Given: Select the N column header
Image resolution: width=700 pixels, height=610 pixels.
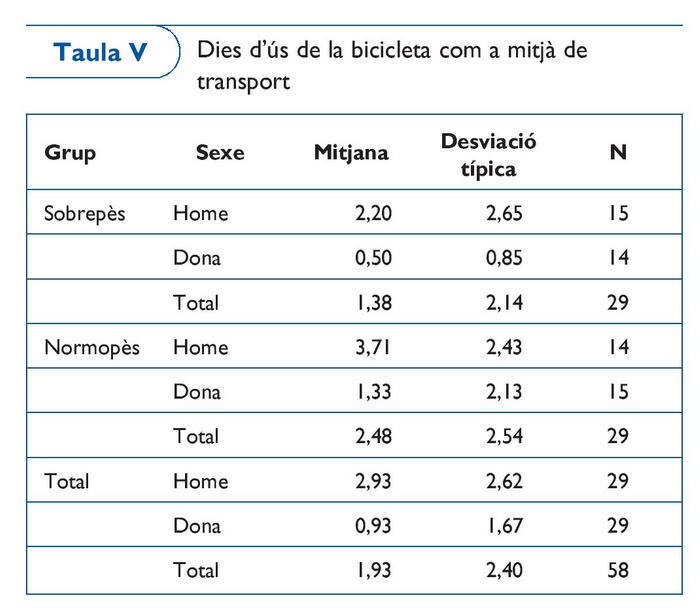Looking at the screenshot, I should tap(617, 153).
